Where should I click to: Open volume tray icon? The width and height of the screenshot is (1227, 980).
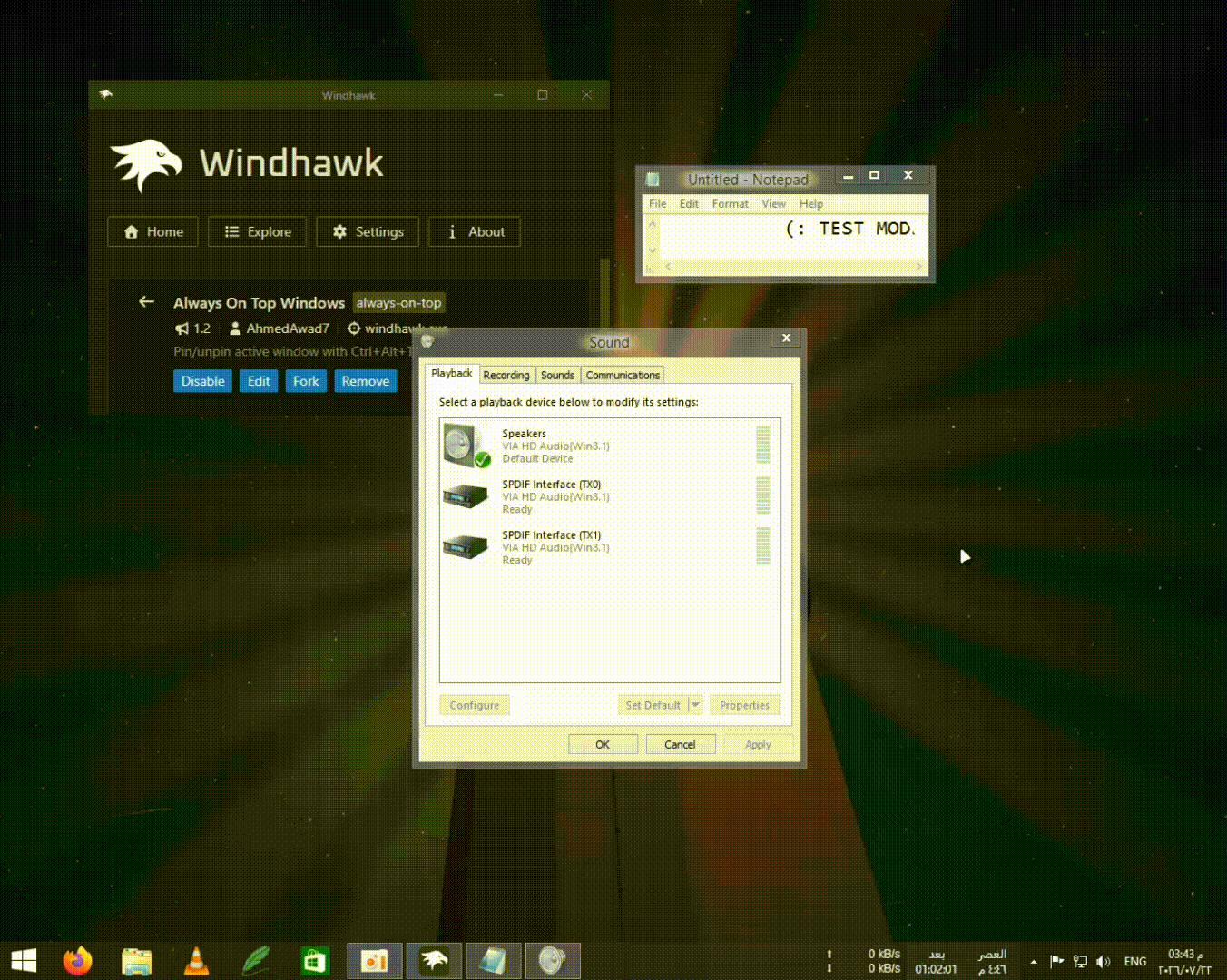coord(1103,961)
